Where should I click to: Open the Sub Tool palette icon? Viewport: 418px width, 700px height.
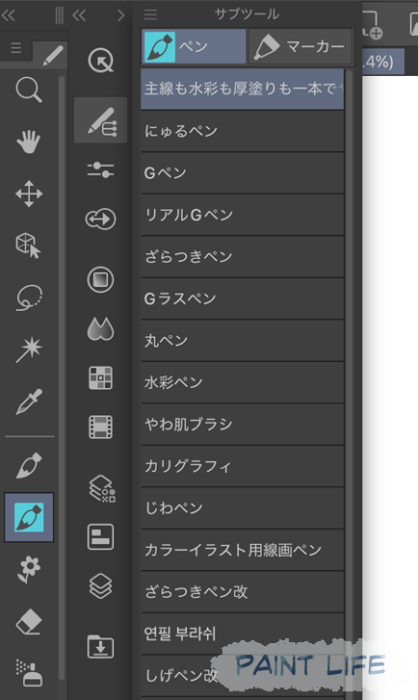click(100, 120)
